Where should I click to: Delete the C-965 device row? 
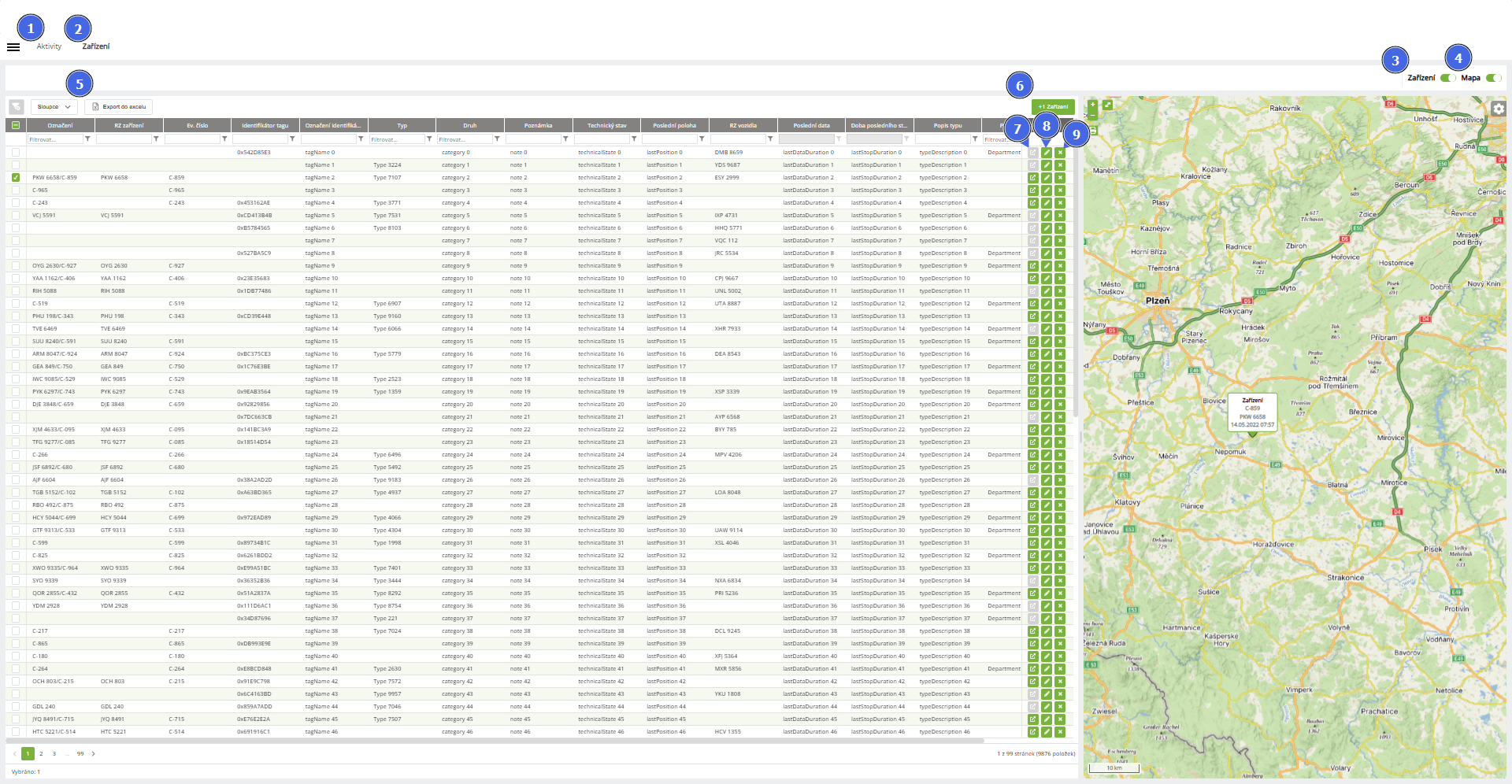pos(1060,190)
